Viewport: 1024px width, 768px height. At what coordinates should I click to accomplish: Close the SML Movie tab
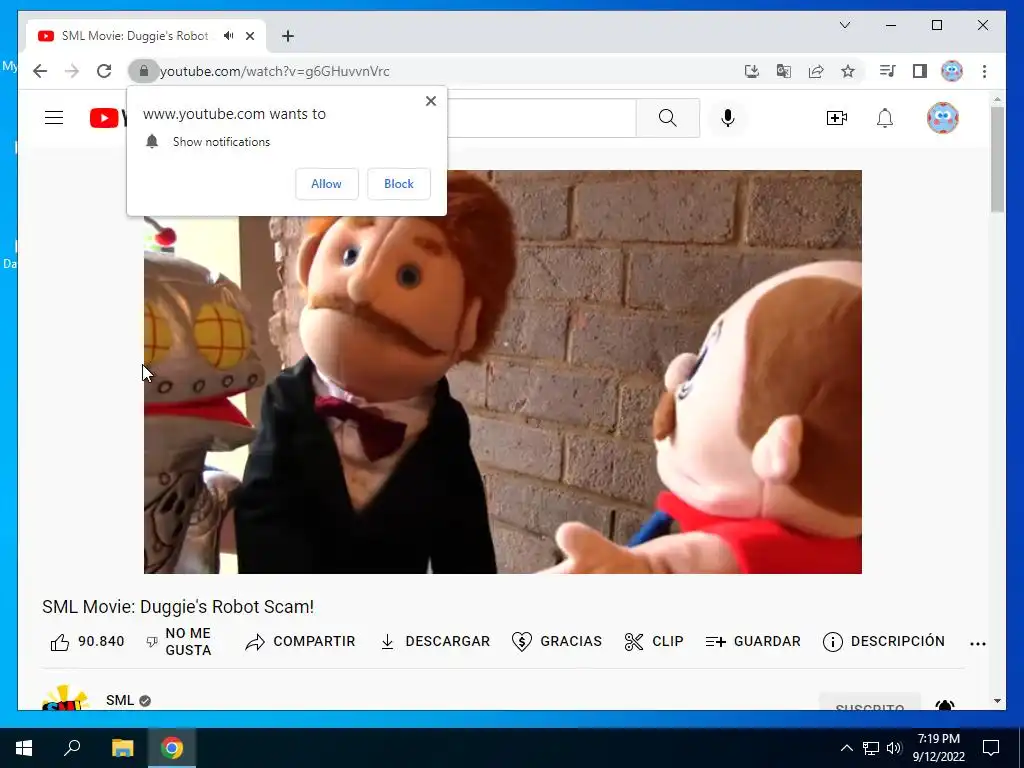pos(250,36)
